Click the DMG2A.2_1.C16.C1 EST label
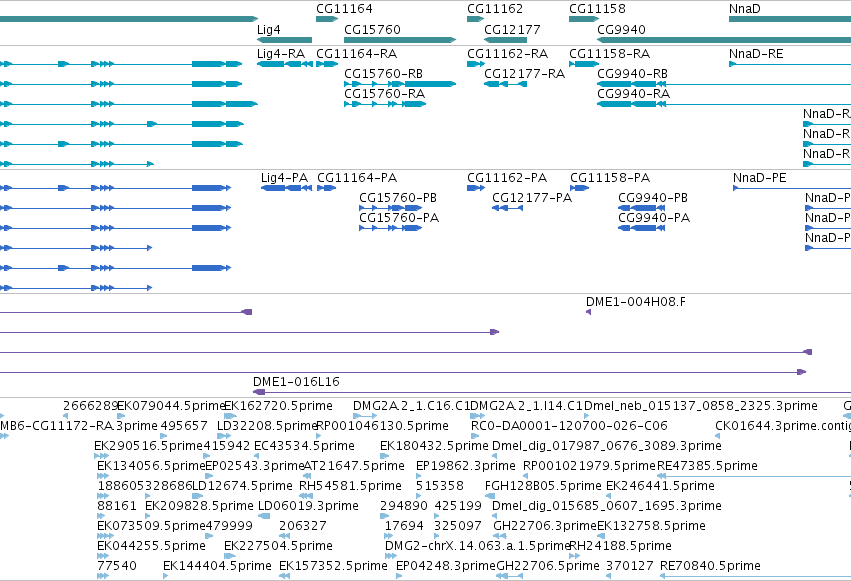This screenshot has width=851, height=581. 411,406
